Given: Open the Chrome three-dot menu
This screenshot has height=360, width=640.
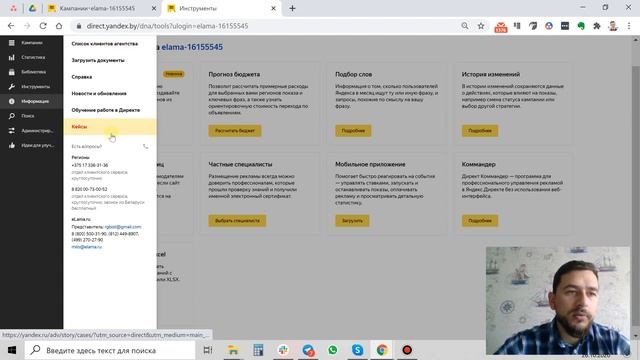Looking at the screenshot, I should pos(629,26).
